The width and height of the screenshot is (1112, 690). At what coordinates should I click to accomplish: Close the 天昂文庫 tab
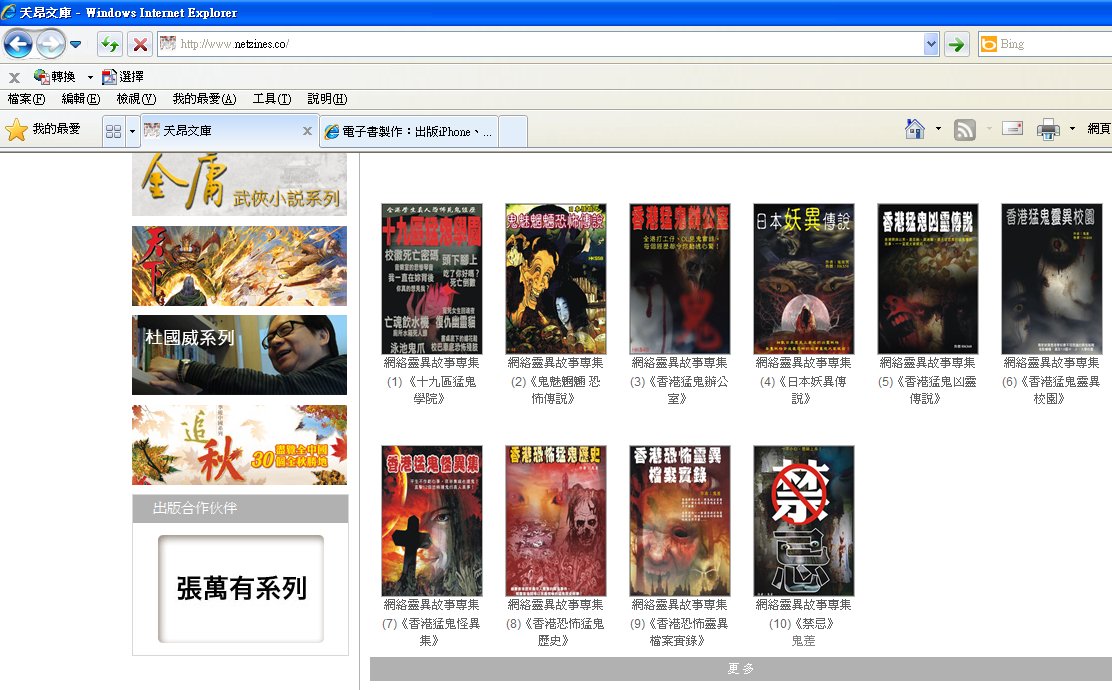307,130
